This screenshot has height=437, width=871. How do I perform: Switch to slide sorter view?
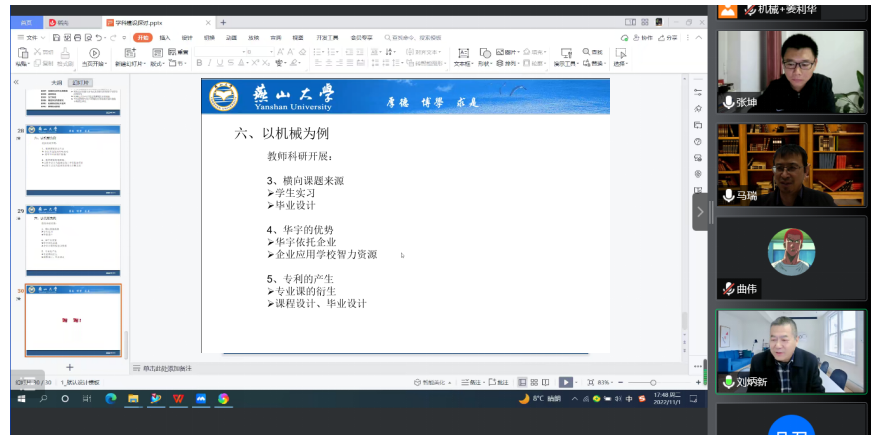click(534, 382)
